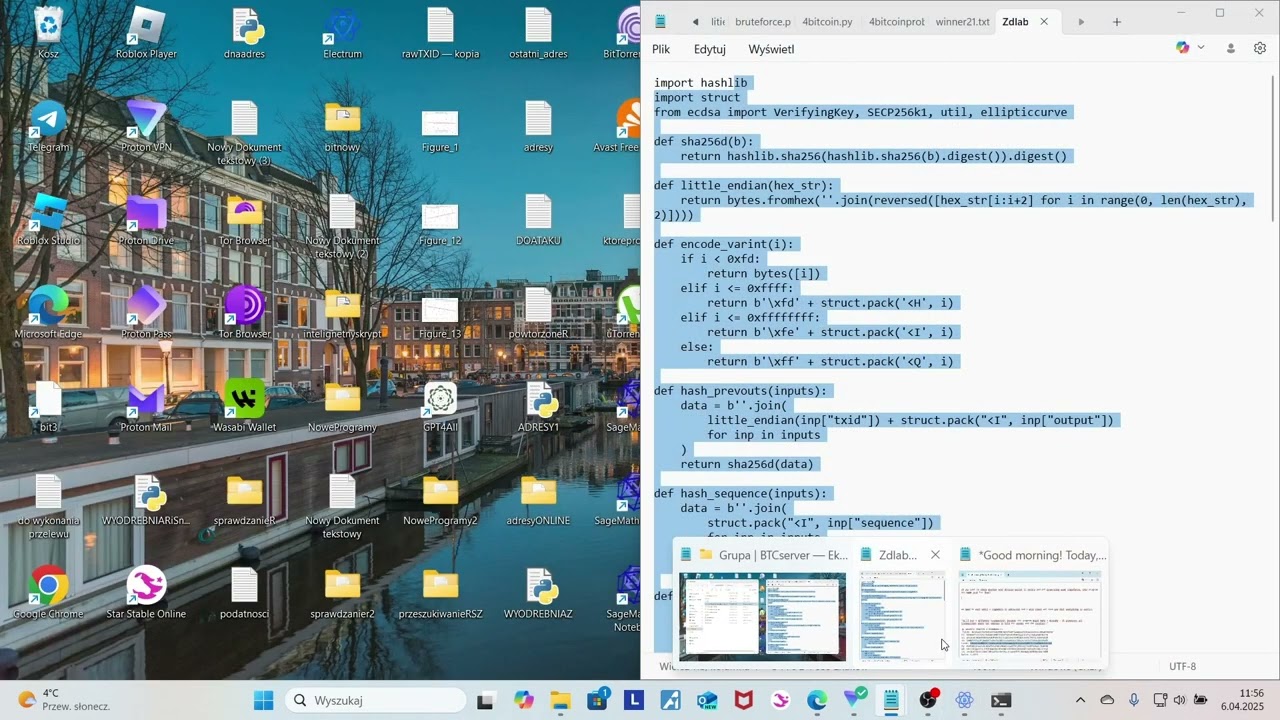Click the account profile icon in Notepad
Screen dimensions: 1280x720
(x=1231, y=48)
